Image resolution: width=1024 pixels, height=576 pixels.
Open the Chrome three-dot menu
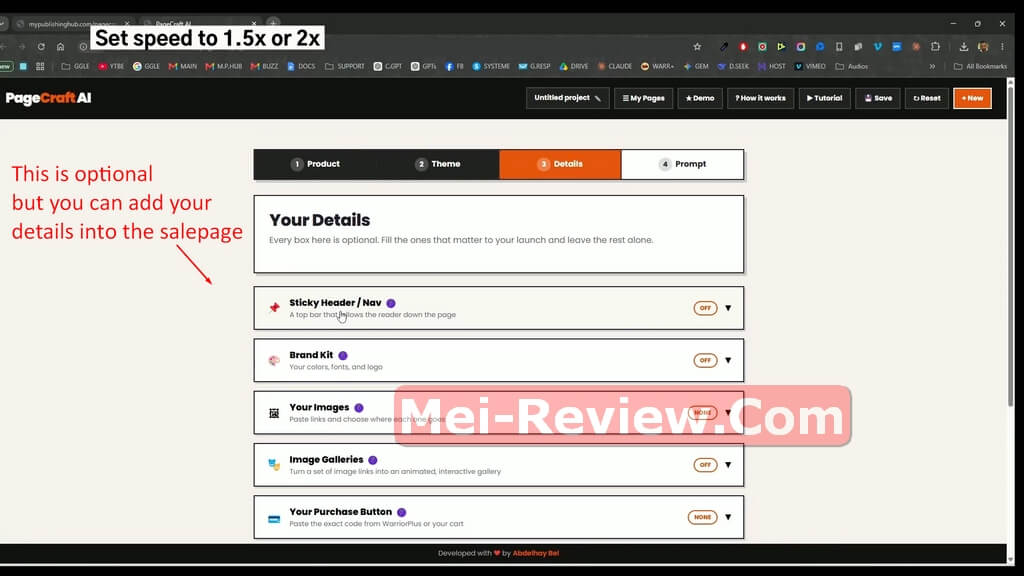(x=1002, y=47)
